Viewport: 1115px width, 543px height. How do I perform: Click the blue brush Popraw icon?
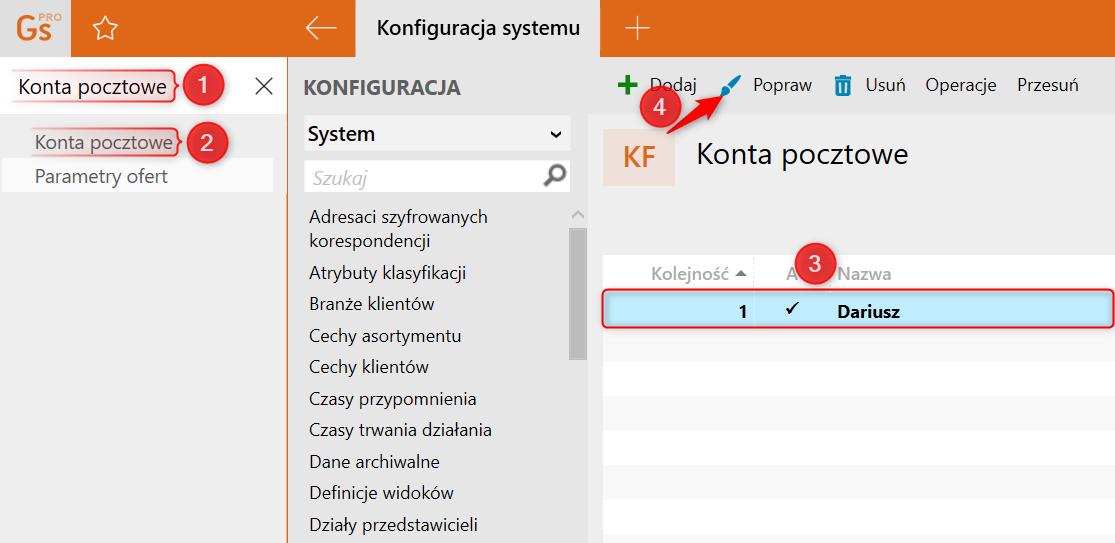[x=730, y=86]
